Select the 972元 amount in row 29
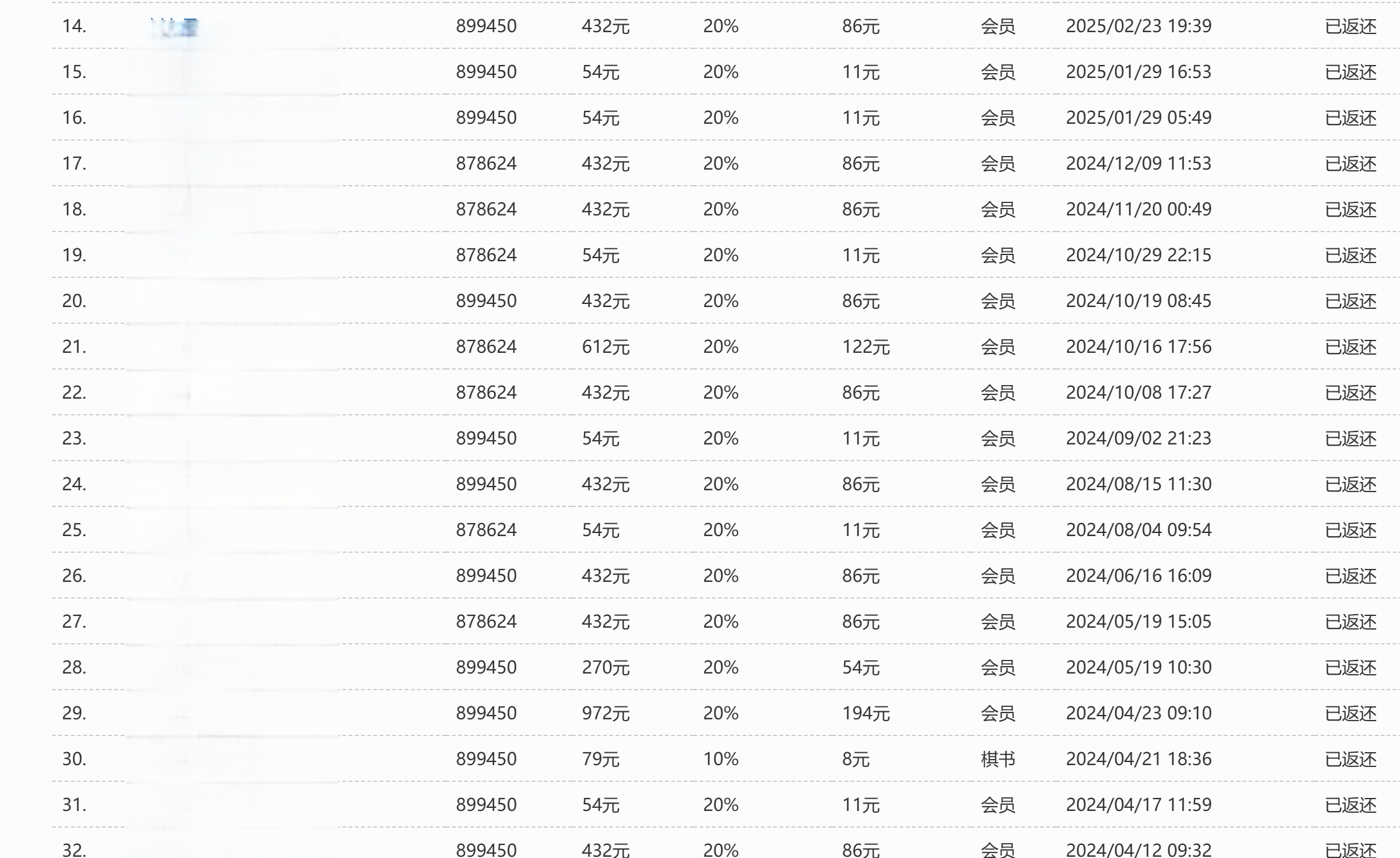This screenshot has height=858, width=1400. click(x=606, y=713)
